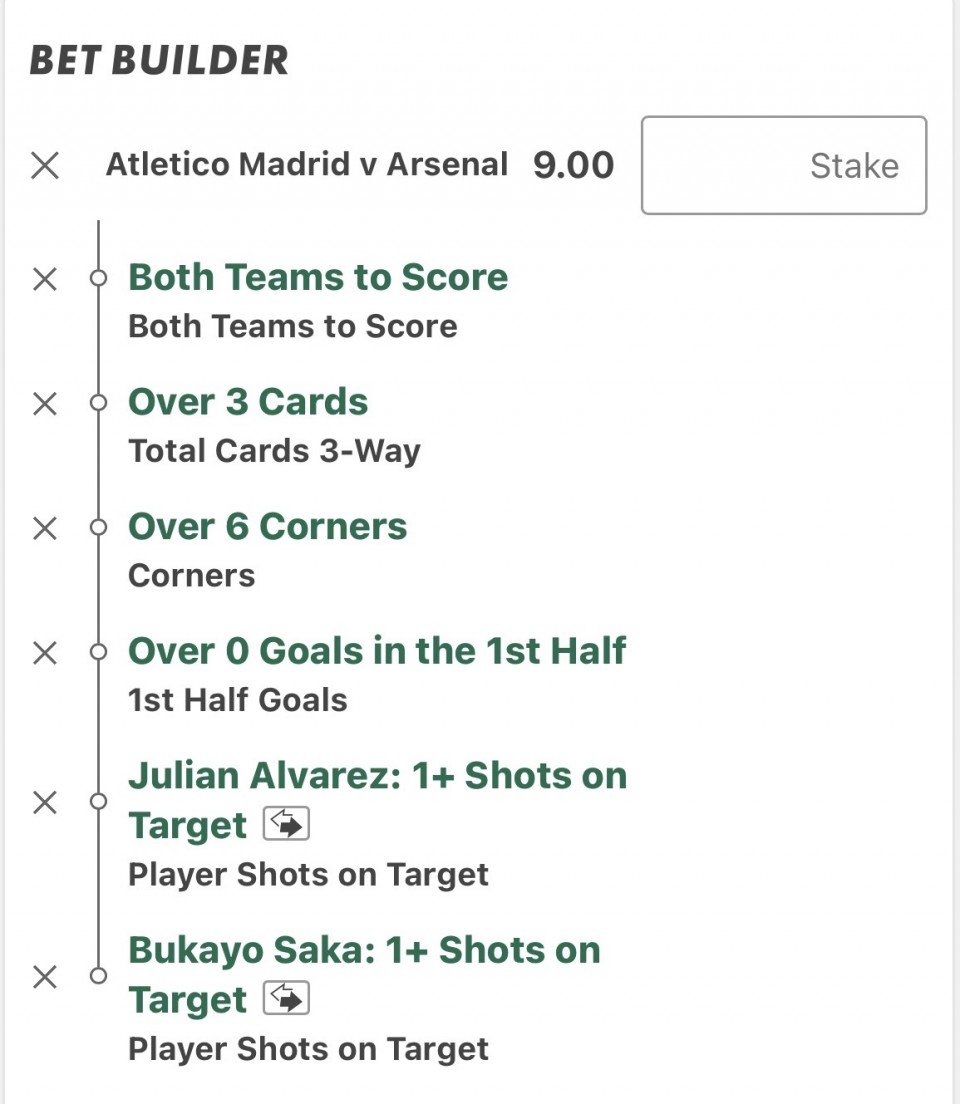Click swap icon beside Julian Alvarez selection
The height and width of the screenshot is (1104, 960).
[286, 825]
